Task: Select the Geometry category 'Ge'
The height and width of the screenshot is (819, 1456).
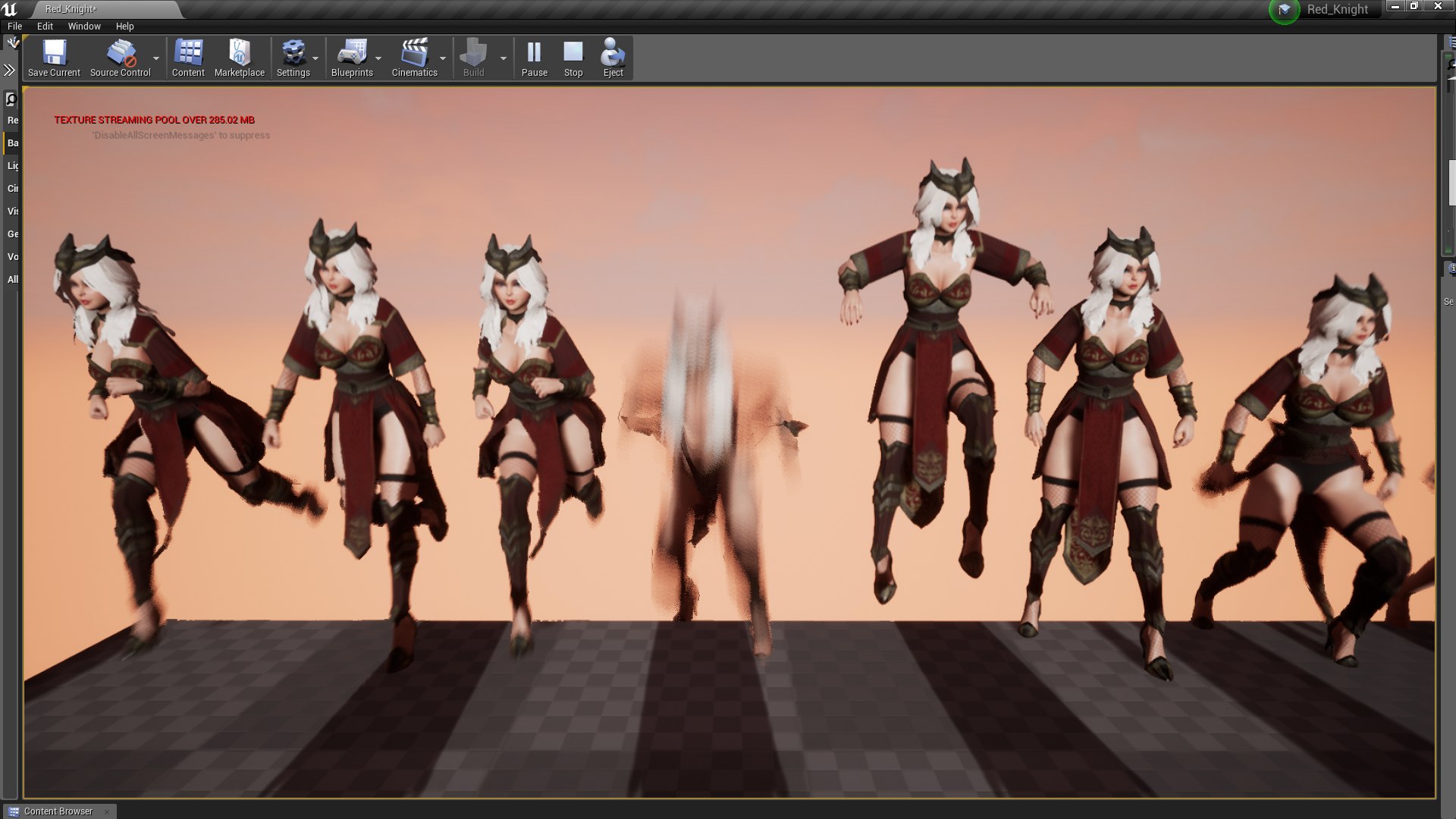Action: (12, 234)
